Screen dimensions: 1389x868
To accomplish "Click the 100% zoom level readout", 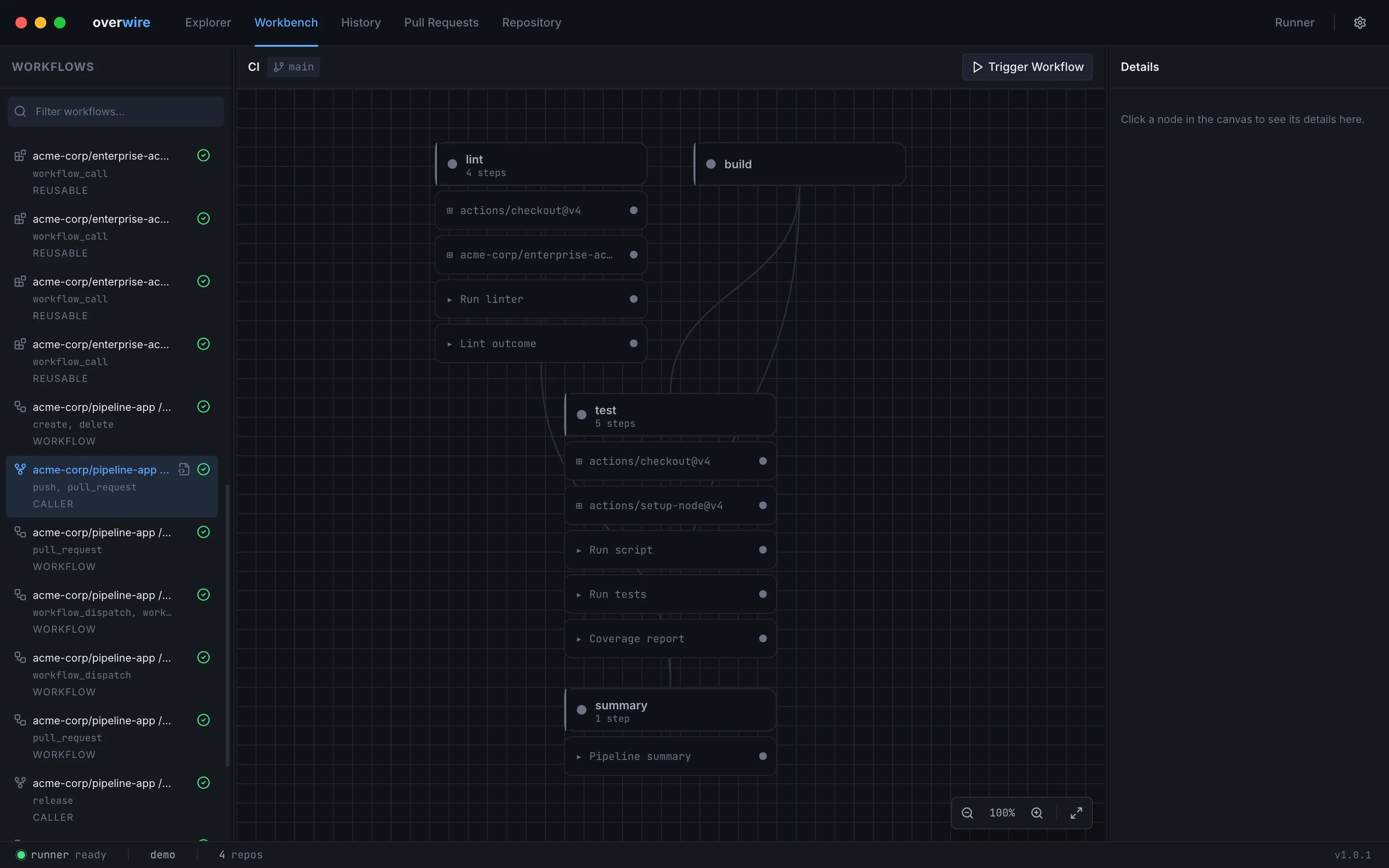I will 1002,813.
